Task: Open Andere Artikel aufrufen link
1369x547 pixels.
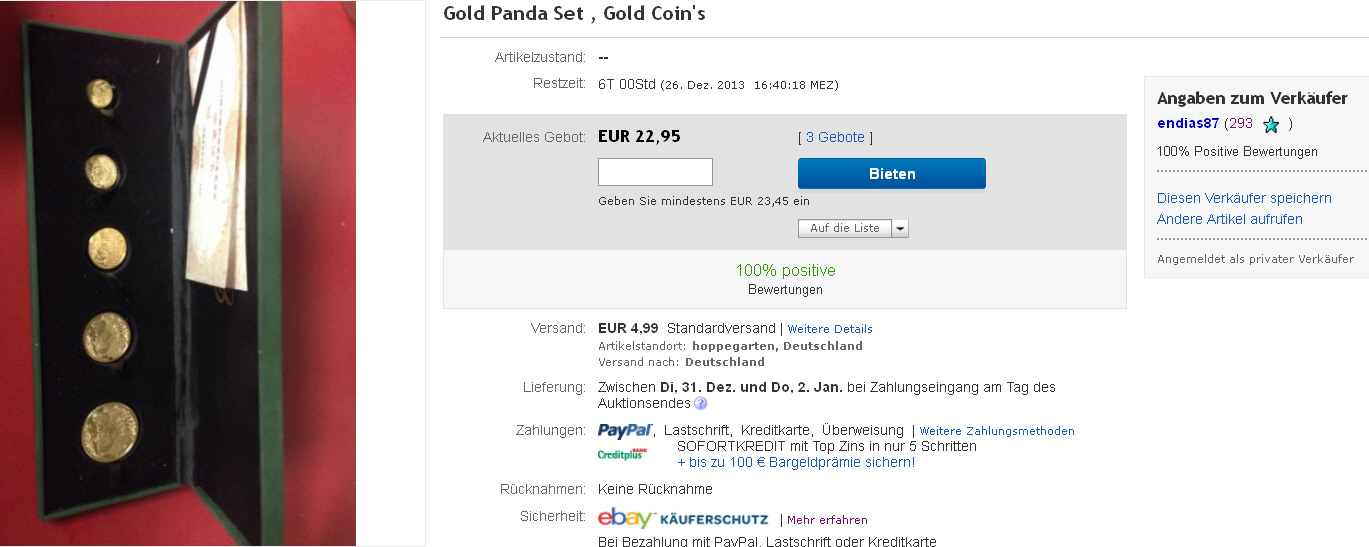Action: coord(1229,219)
